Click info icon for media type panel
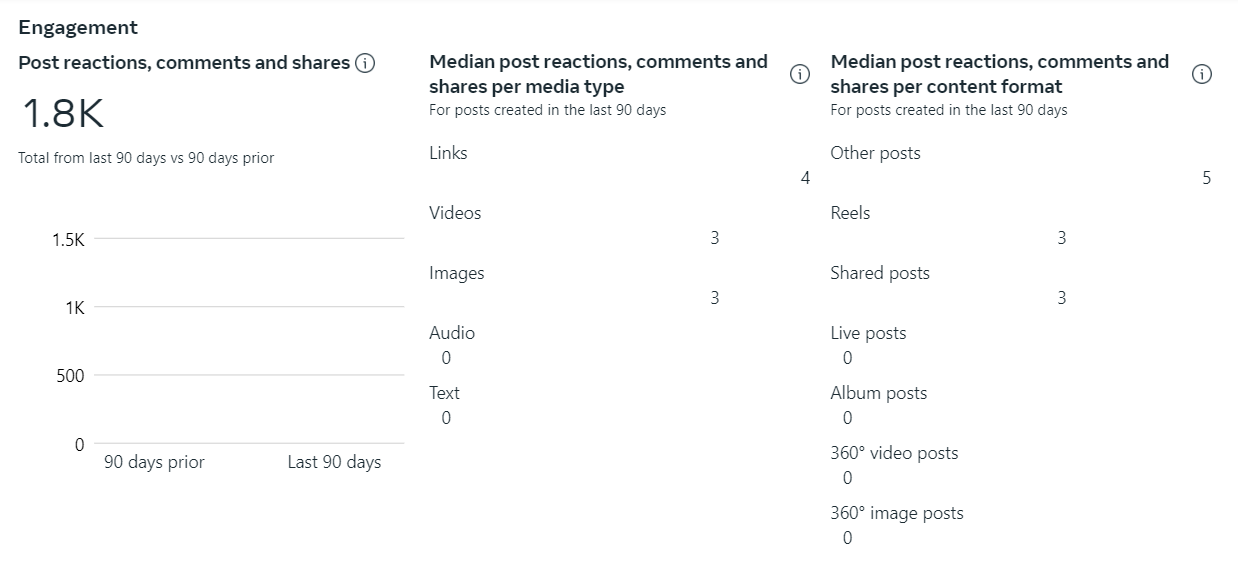Screen dimensions: 1238x579 point(800,74)
